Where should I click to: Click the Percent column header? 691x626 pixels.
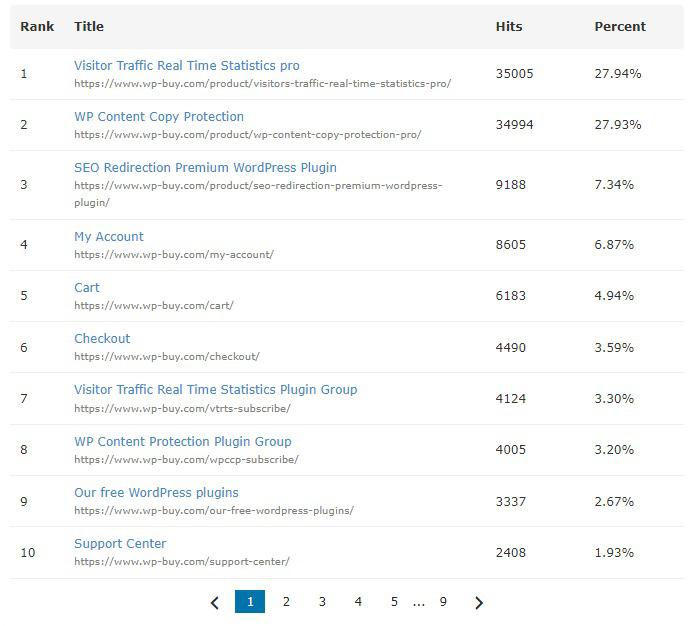pos(620,27)
